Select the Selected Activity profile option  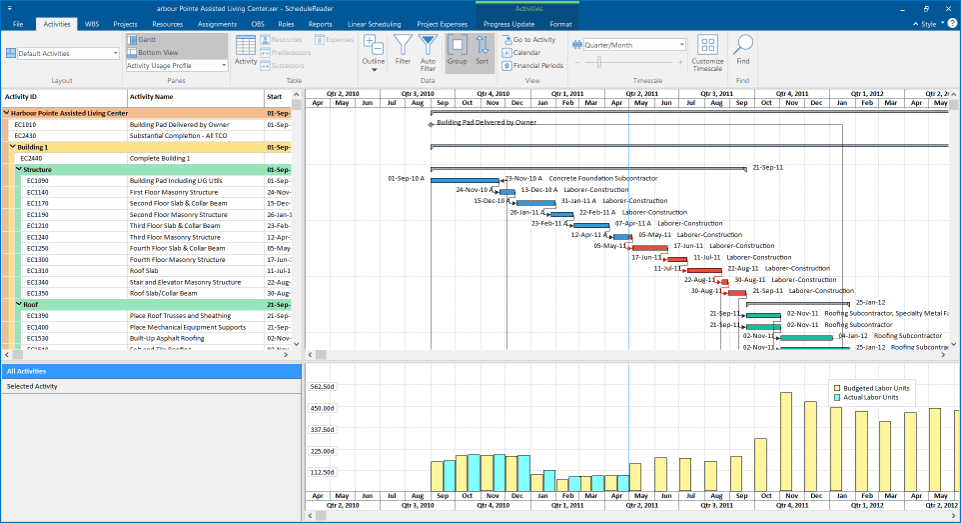pos(151,386)
